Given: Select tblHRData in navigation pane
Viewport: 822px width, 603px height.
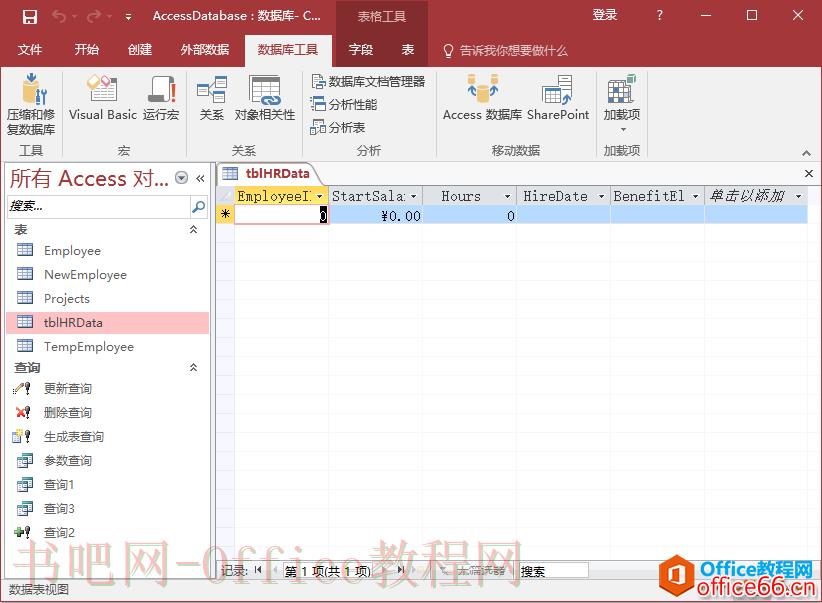Looking at the screenshot, I should pyautogui.click(x=107, y=322).
